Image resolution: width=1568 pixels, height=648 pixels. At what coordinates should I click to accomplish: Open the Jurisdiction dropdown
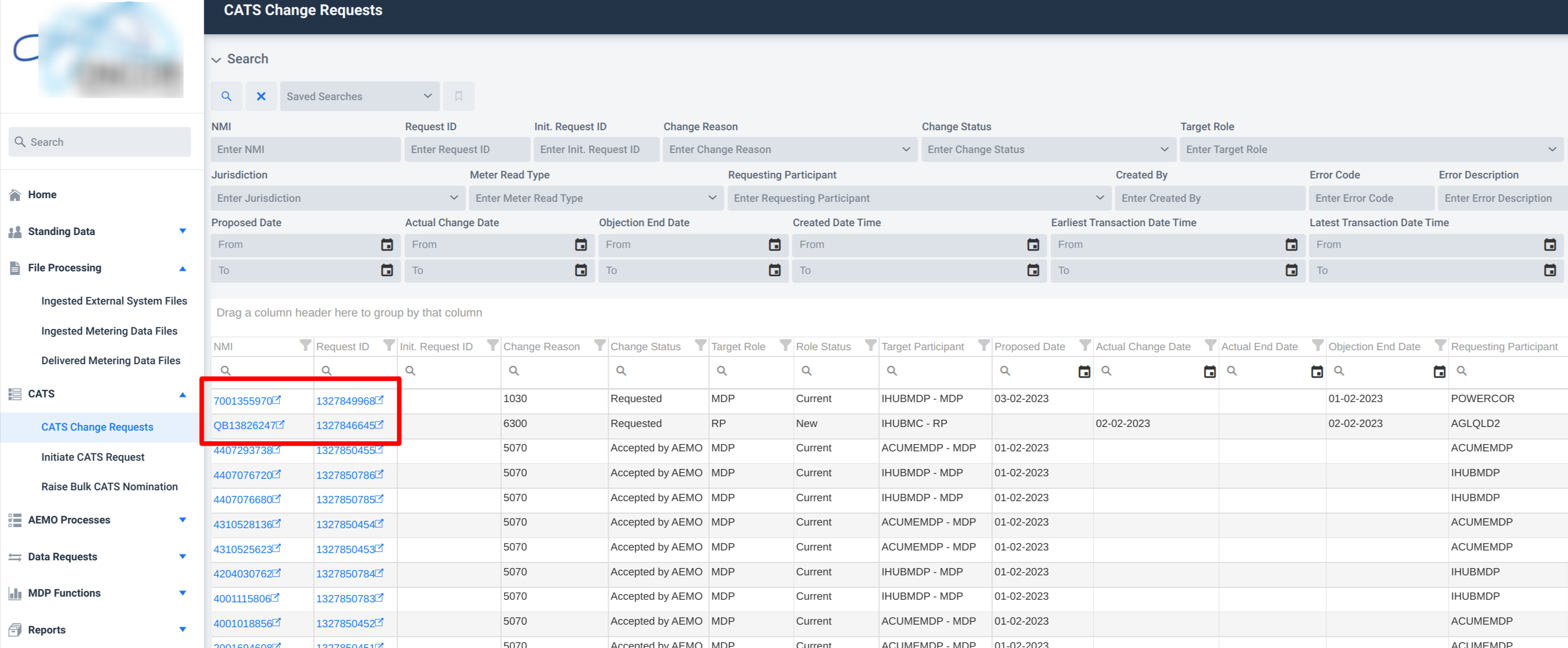[x=454, y=198]
